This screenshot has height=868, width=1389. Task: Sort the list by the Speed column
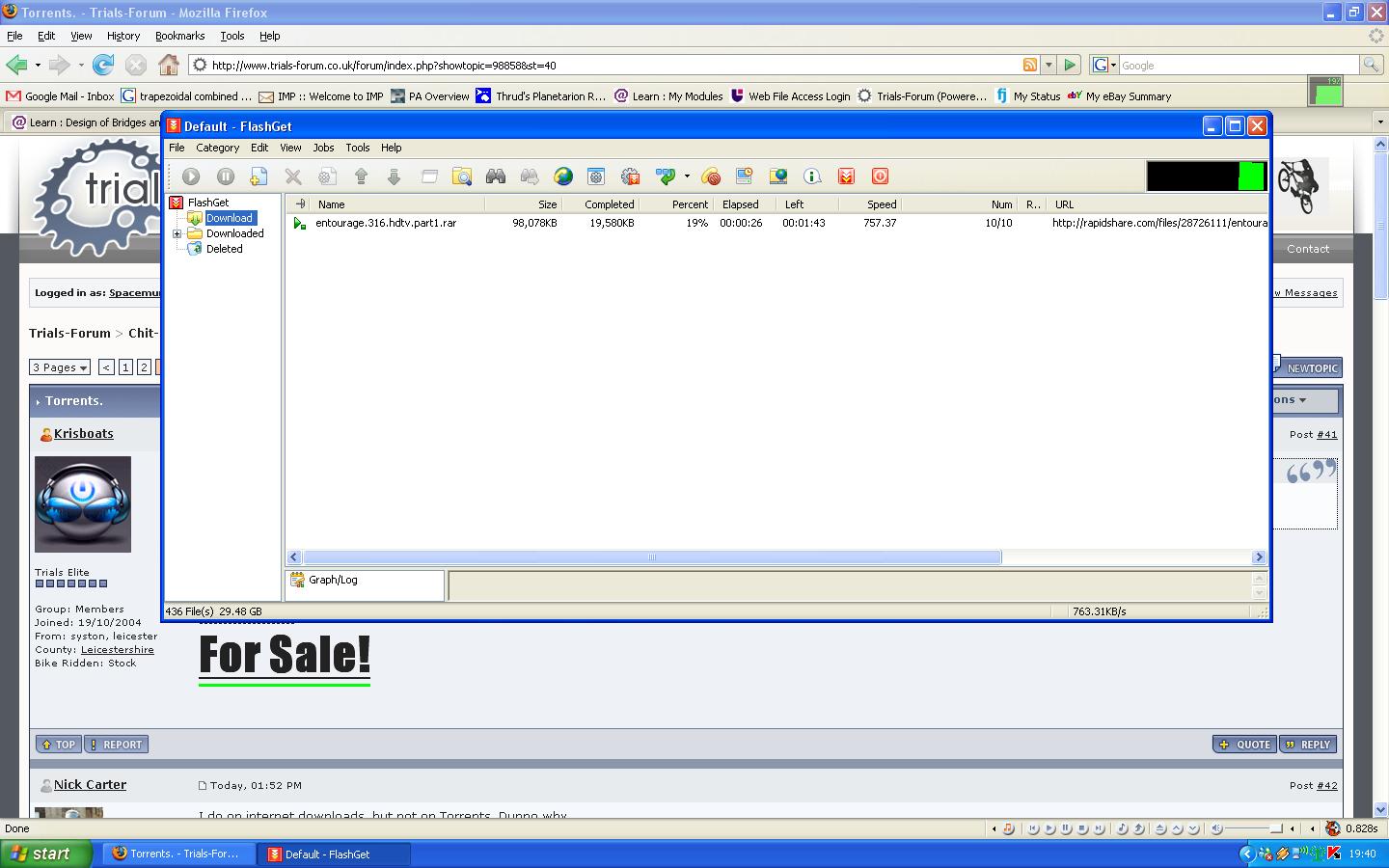[869, 204]
